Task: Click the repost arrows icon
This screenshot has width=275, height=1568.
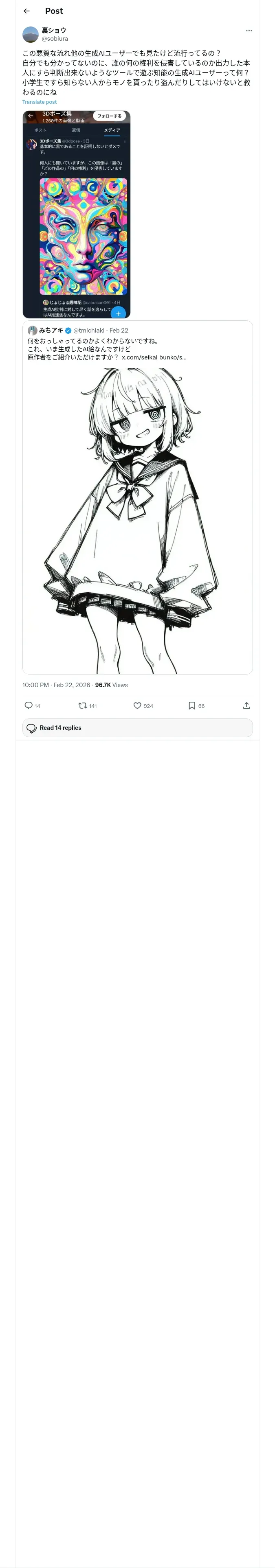Action: tap(82, 705)
